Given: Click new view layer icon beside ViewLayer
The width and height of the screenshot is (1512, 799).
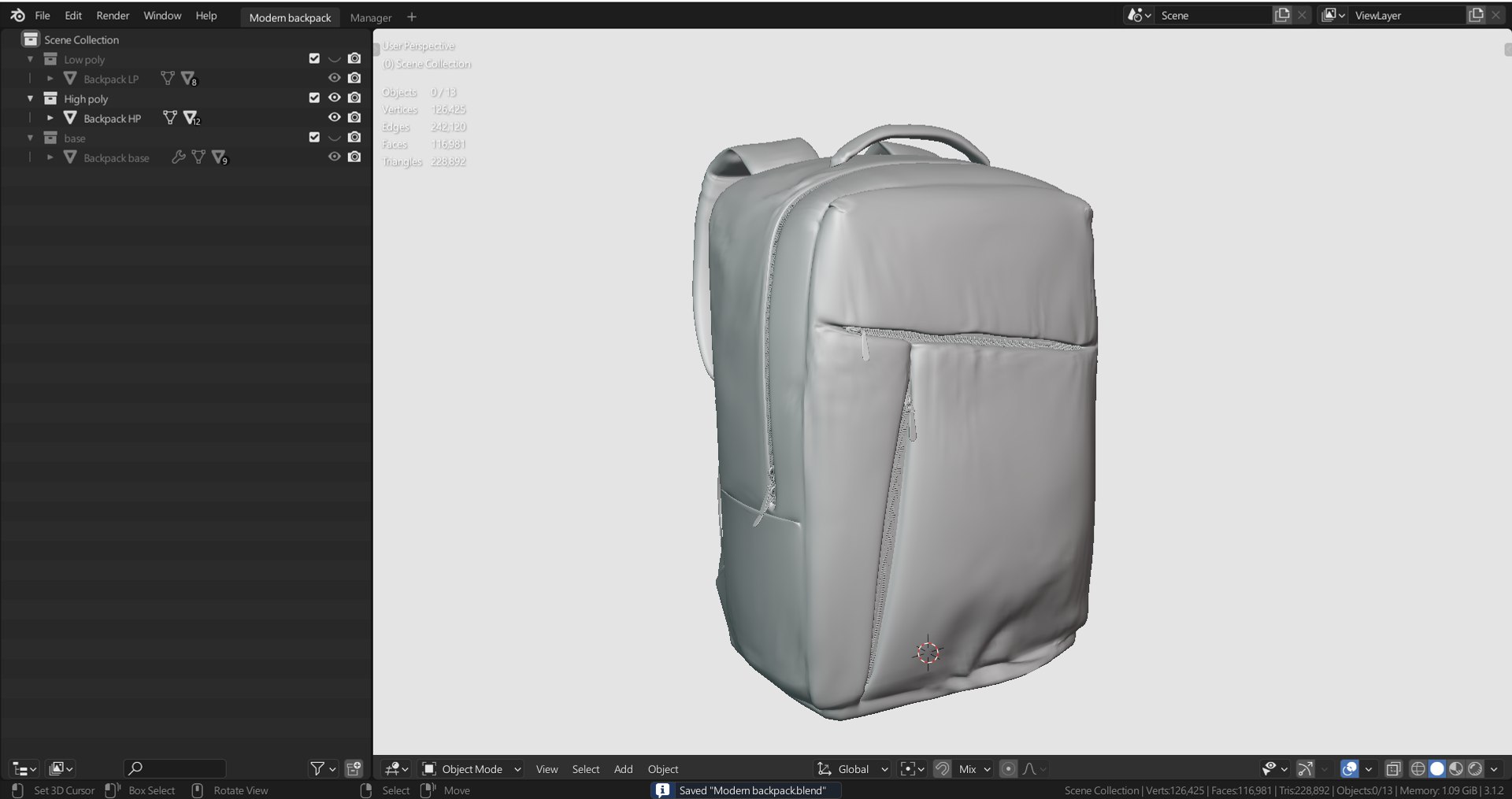Looking at the screenshot, I should (1476, 15).
